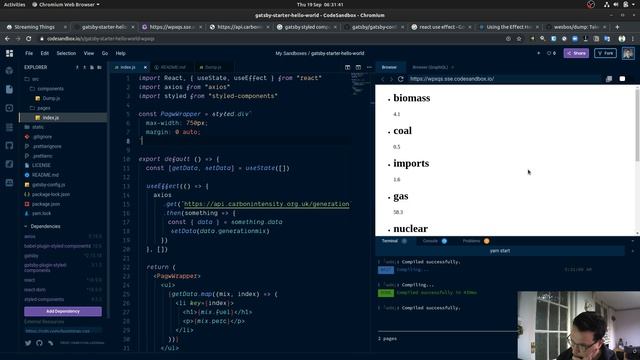This screenshot has width=640, height=360.
Task: Open the Server Control sidebar icon
Action: click(9, 127)
